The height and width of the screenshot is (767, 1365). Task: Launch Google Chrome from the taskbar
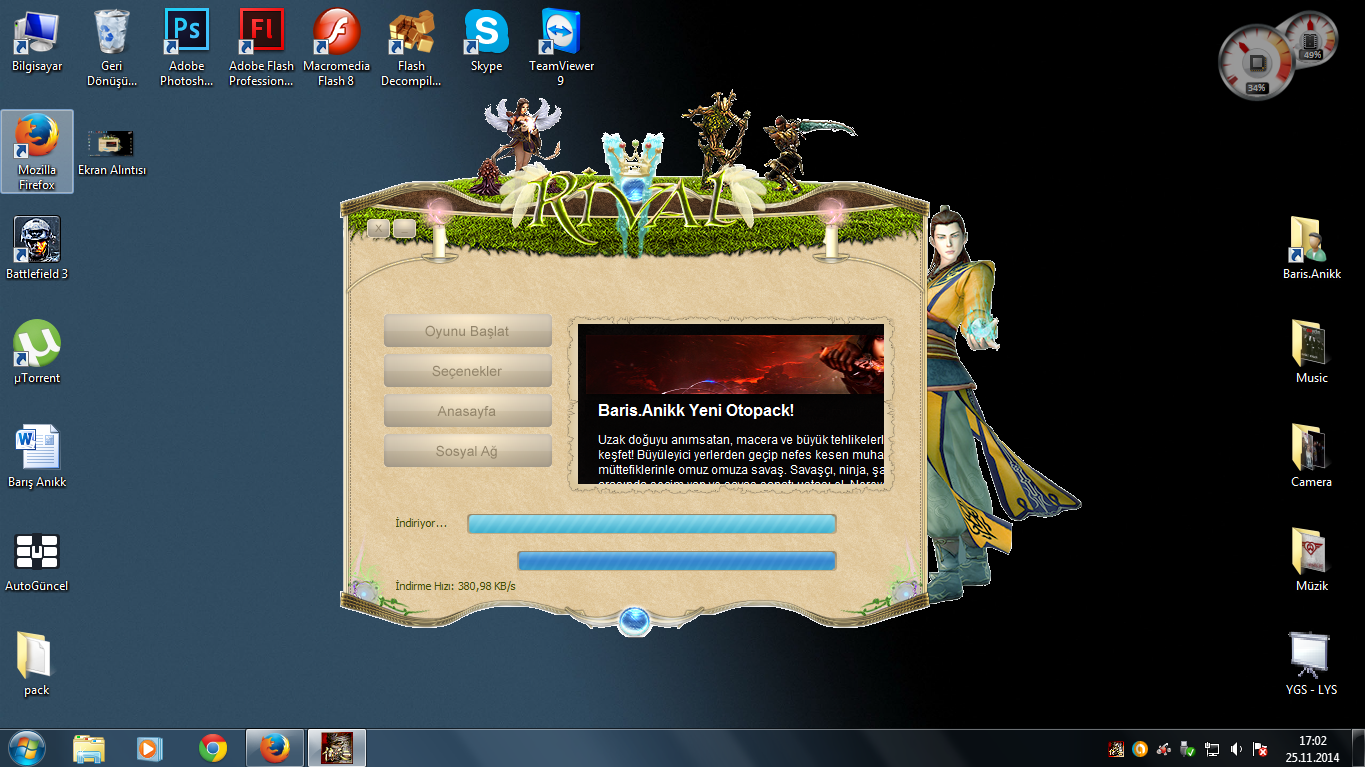point(212,748)
